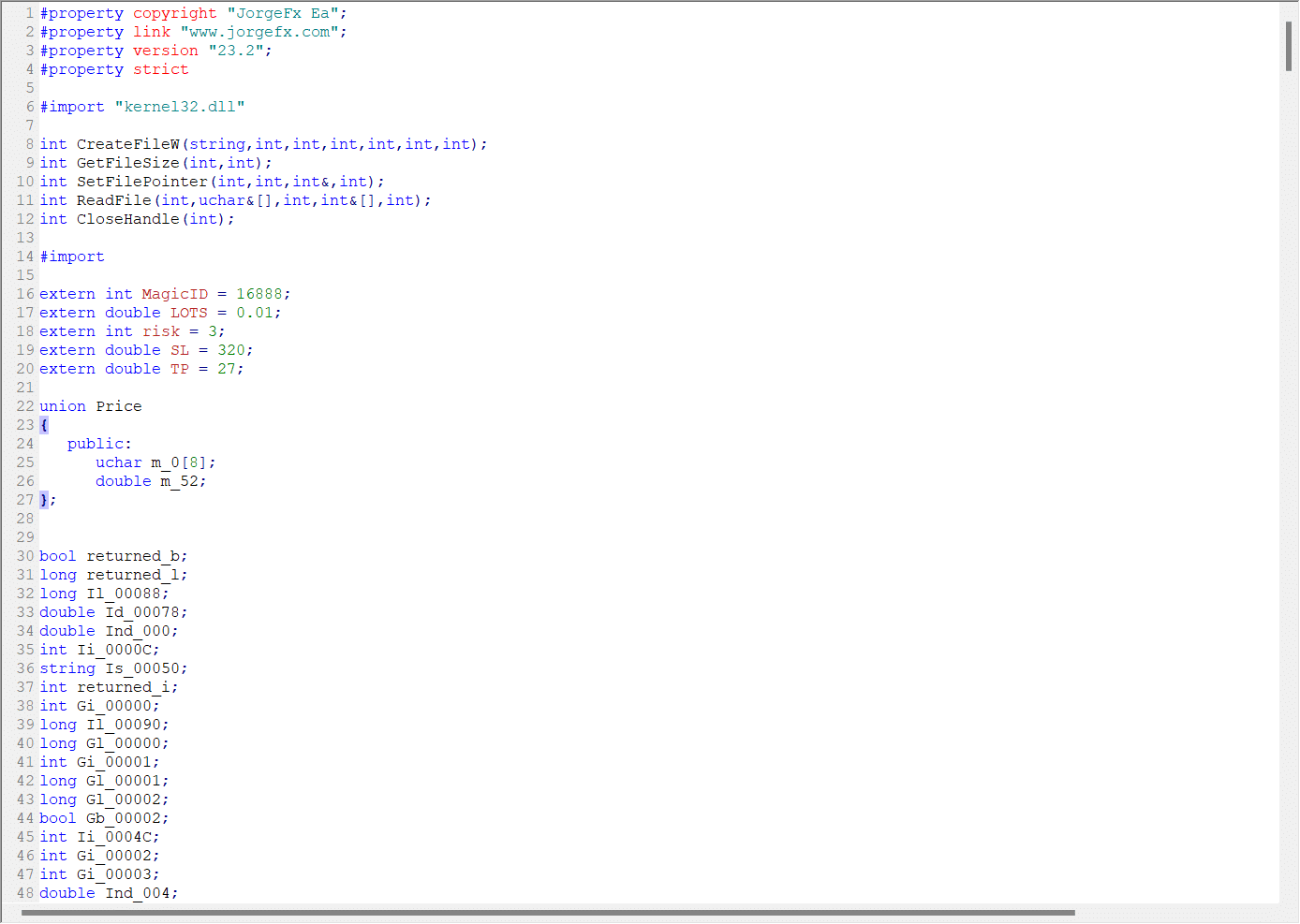The image size is (1300, 924).
Task: Click the horizontal scrollbar thumb at bottom
Action: [x=548, y=912]
